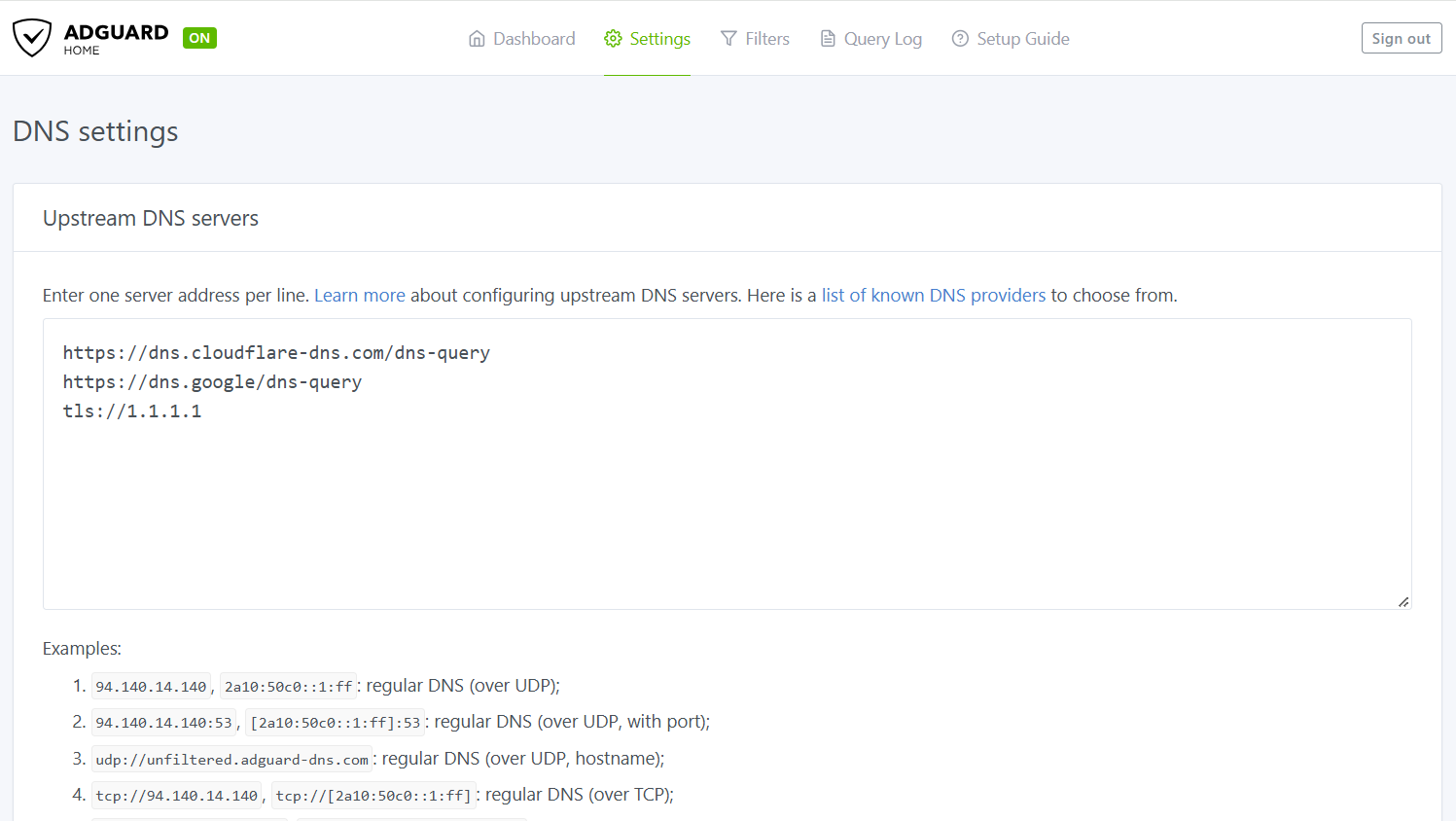Open the Dashboard tab

click(522, 39)
